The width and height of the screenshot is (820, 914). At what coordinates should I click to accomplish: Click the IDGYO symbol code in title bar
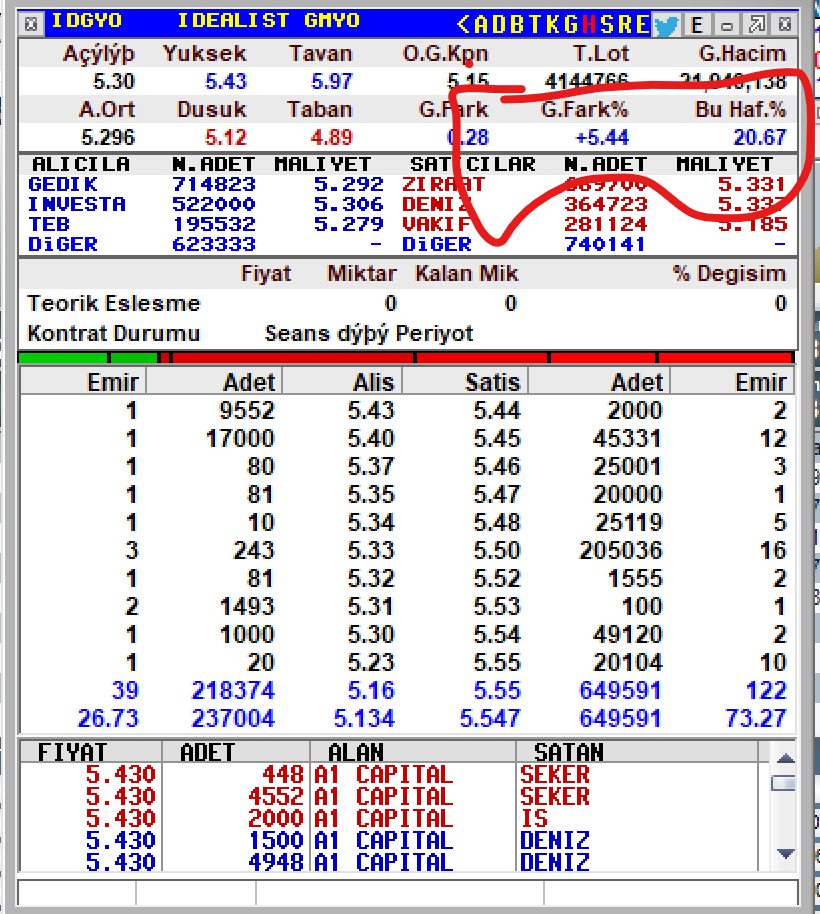(87, 21)
